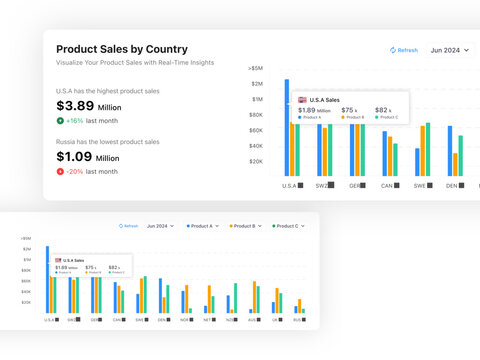480x360 pixels.
Task: Click 'U.S.A Sales' title in bottom tooltip
Action: 74,260
